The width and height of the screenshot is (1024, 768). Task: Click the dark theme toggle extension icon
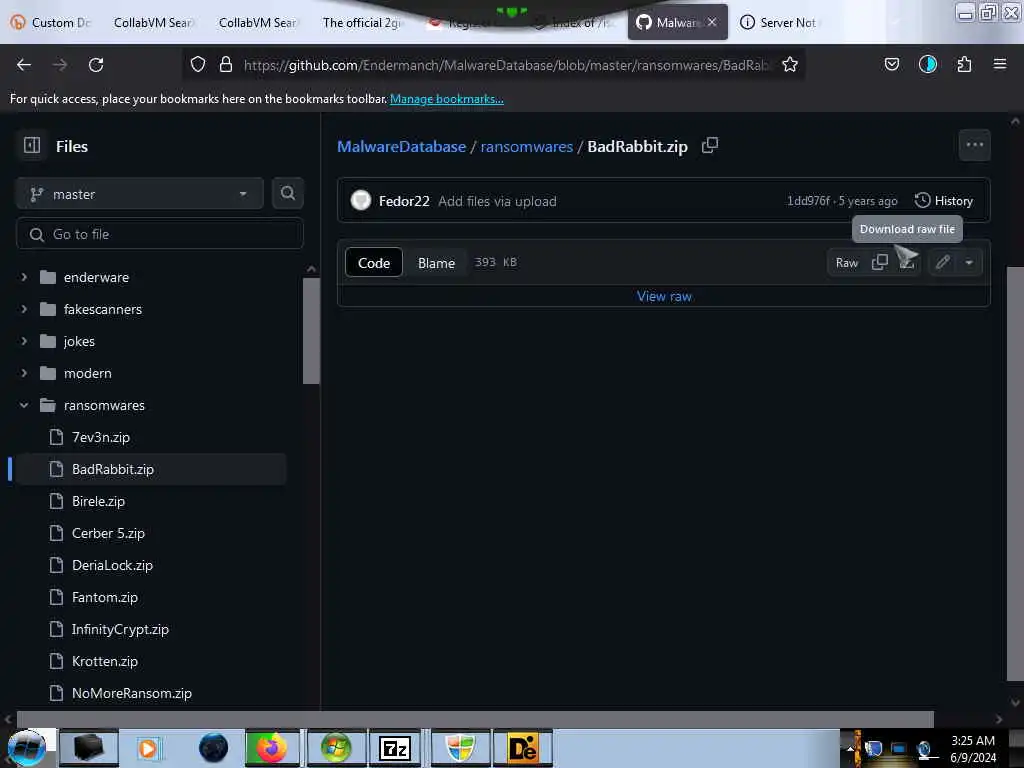[928, 64]
